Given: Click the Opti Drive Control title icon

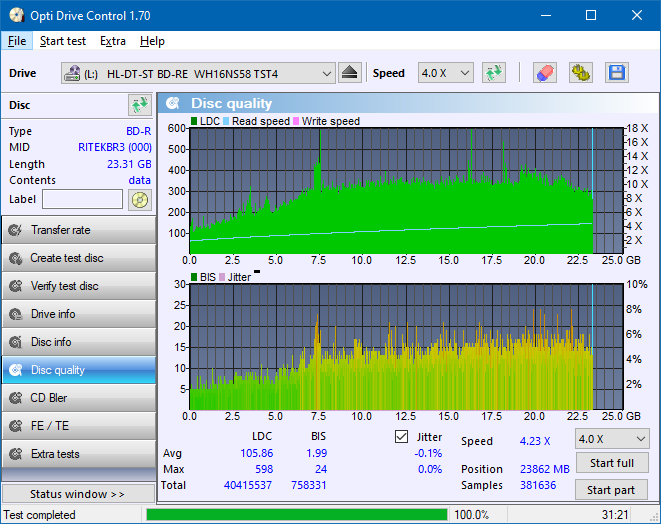Looking at the screenshot, I should tap(16, 16).
